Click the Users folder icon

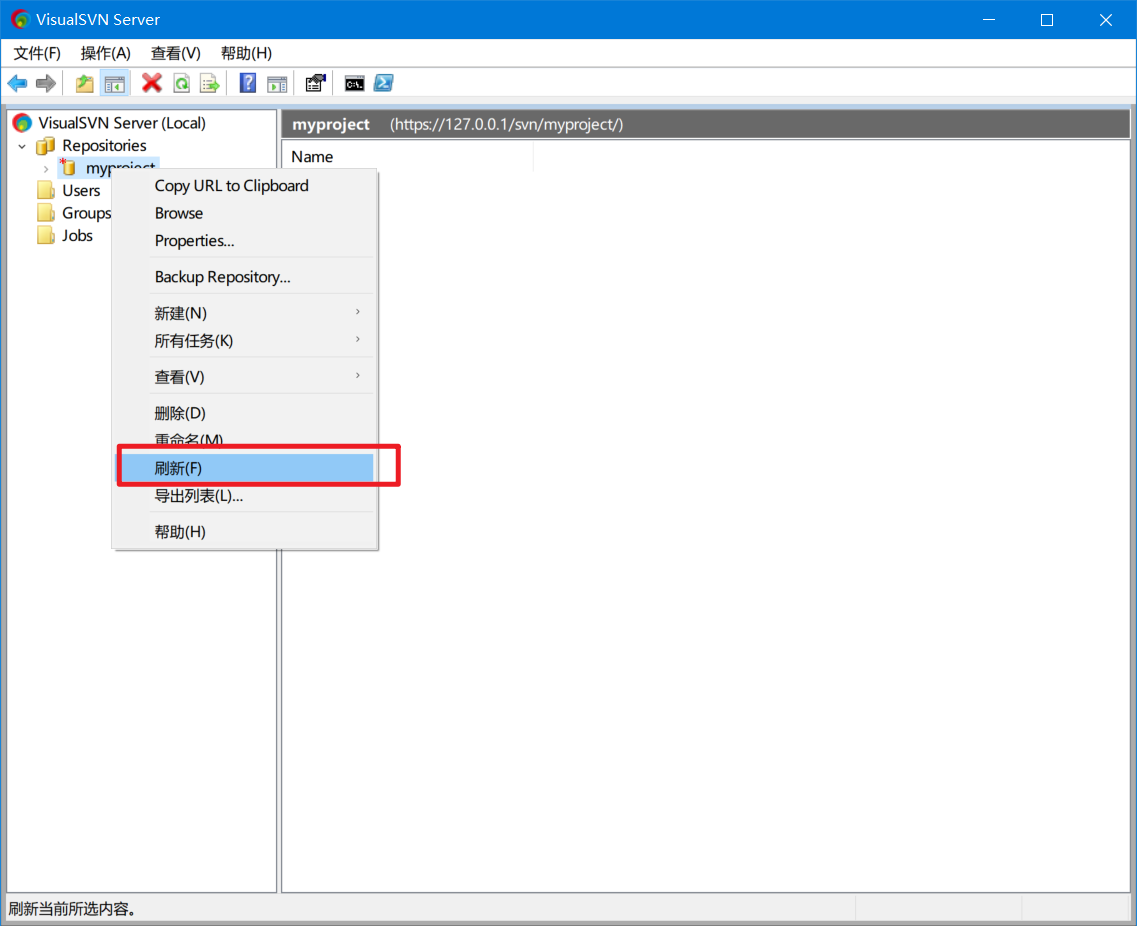pyautogui.click(x=46, y=191)
